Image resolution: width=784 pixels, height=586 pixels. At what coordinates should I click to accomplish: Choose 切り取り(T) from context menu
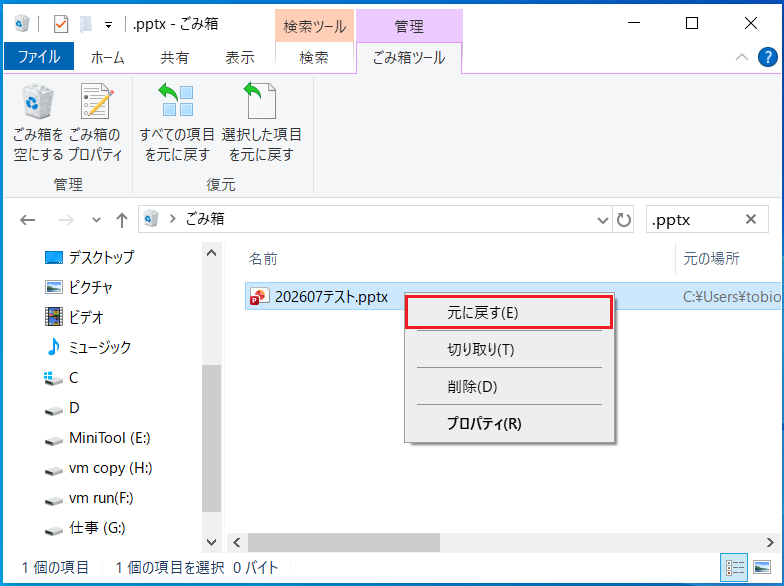pos(509,349)
